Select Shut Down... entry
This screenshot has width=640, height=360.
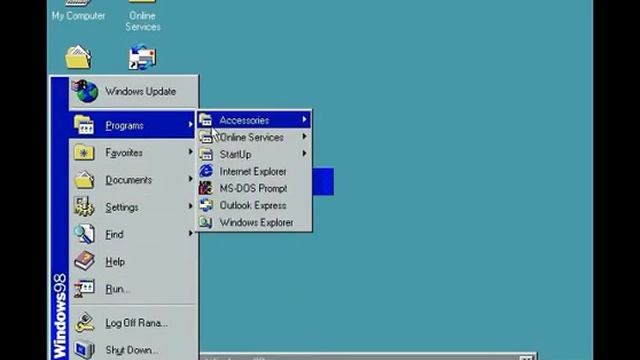pos(133,350)
